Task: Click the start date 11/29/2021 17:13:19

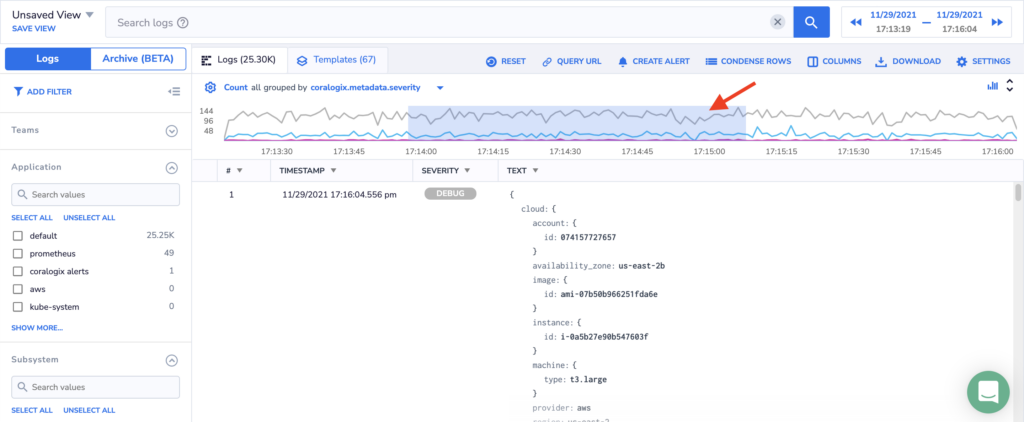Action: (x=893, y=22)
